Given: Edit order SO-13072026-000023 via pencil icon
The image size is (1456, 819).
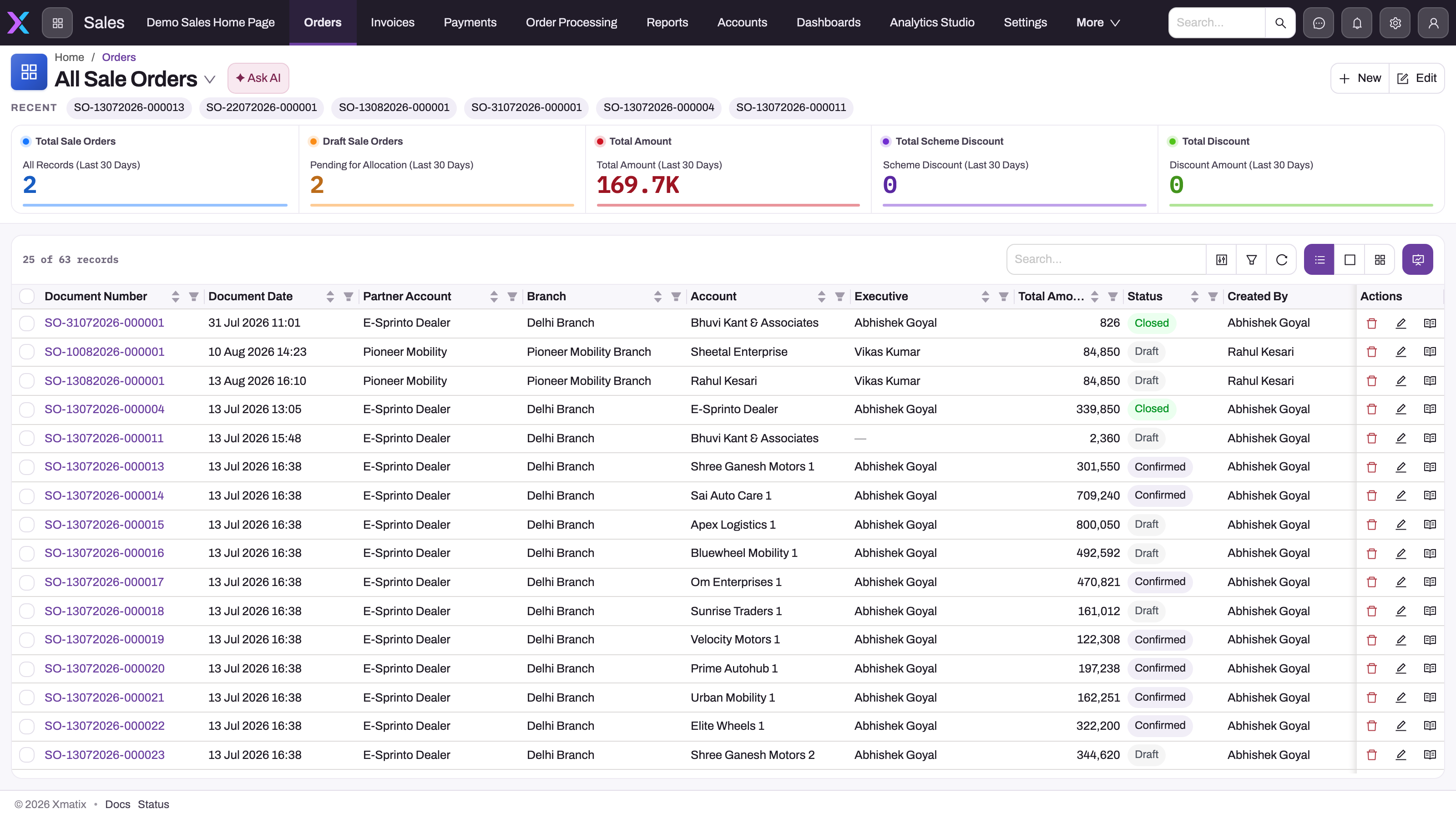Looking at the screenshot, I should 1400,754.
